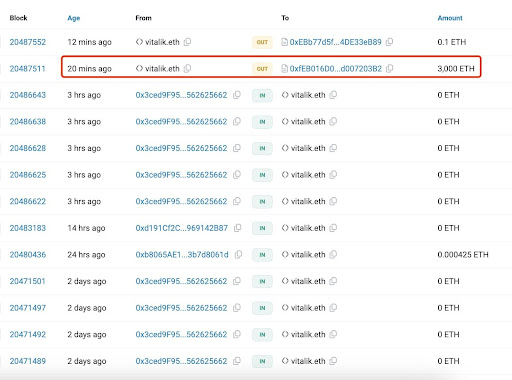Click "12 mins ago" age text
The height and width of the screenshot is (380, 512).
click(x=89, y=42)
